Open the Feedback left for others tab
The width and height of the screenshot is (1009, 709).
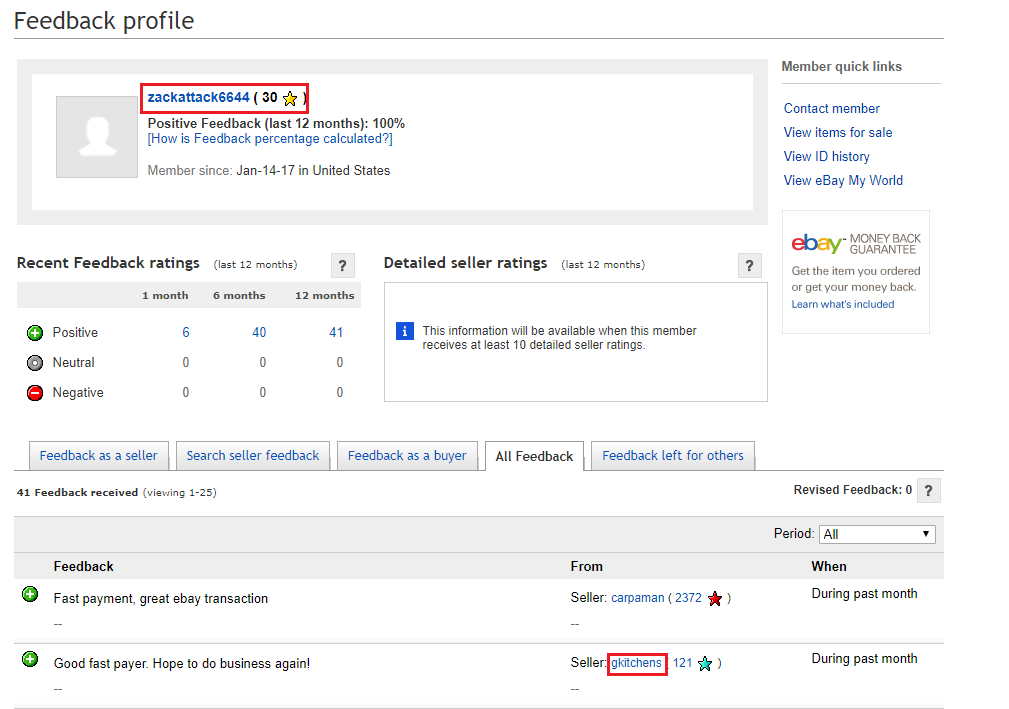click(673, 456)
